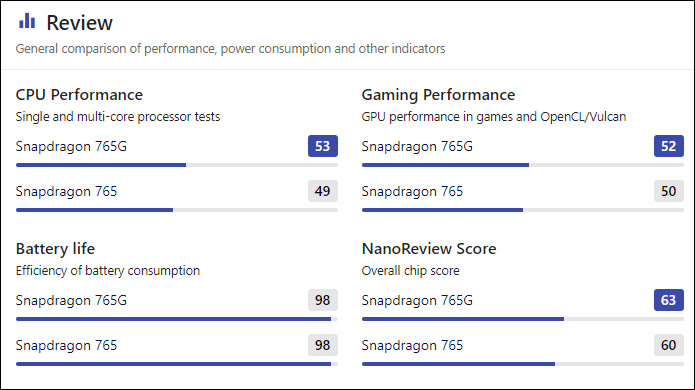Screen dimensions: 695x390
Task: Click Snapdragon 765G label under Gaming Performance
Action: click(x=417, y=146)
